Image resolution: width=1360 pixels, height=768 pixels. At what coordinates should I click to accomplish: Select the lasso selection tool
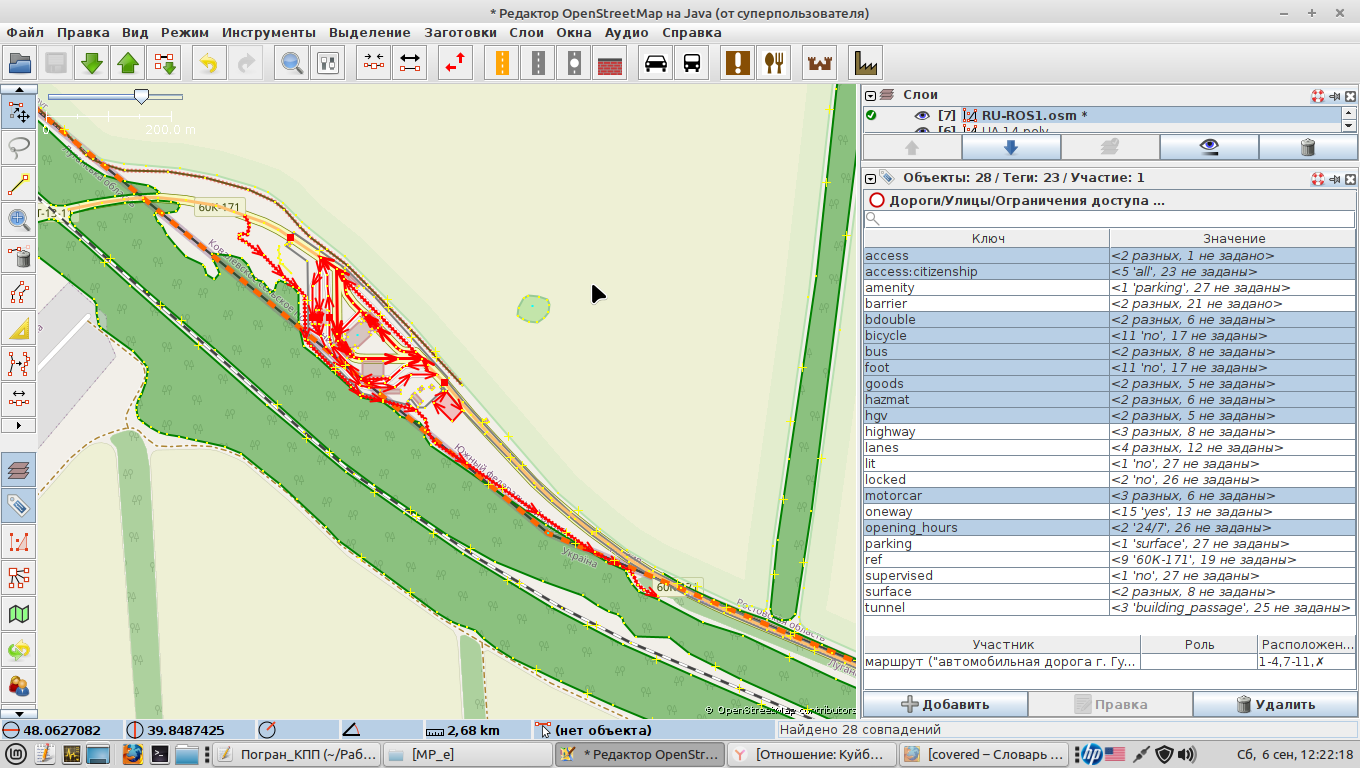pyautogui.click(x=19, y=148)
